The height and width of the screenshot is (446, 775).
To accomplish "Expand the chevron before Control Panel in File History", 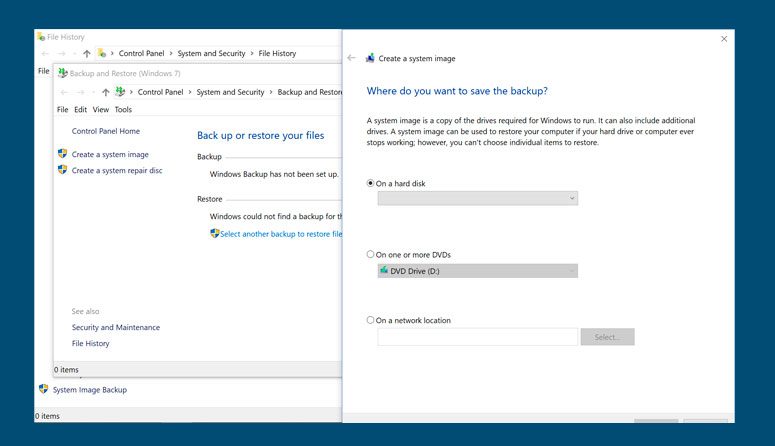I will [112, 53].
